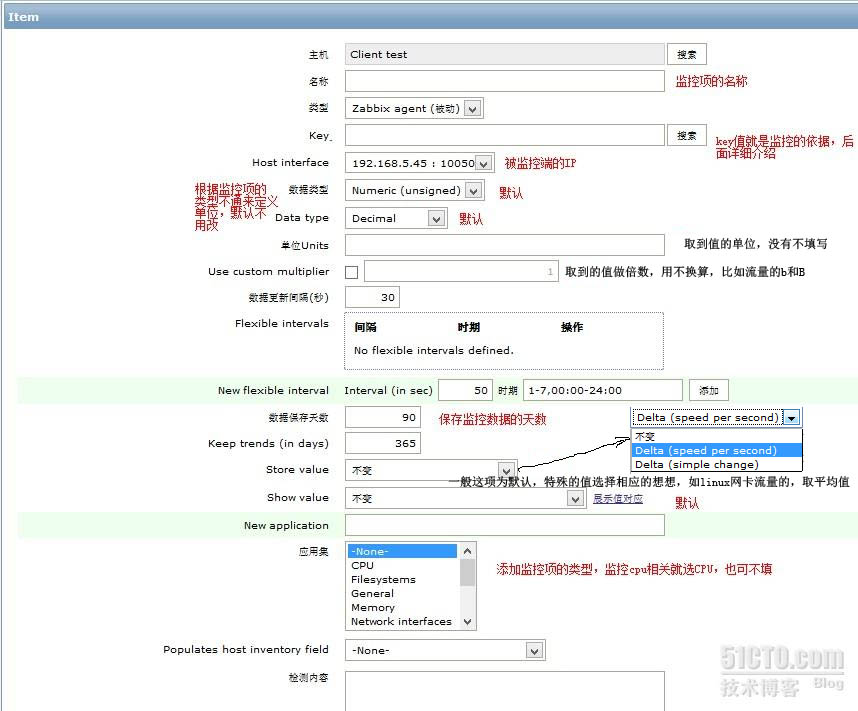Click the custom multiplier value field
Image resolution: width=858 pixels, height=711 pixels.
coord(461,271)
